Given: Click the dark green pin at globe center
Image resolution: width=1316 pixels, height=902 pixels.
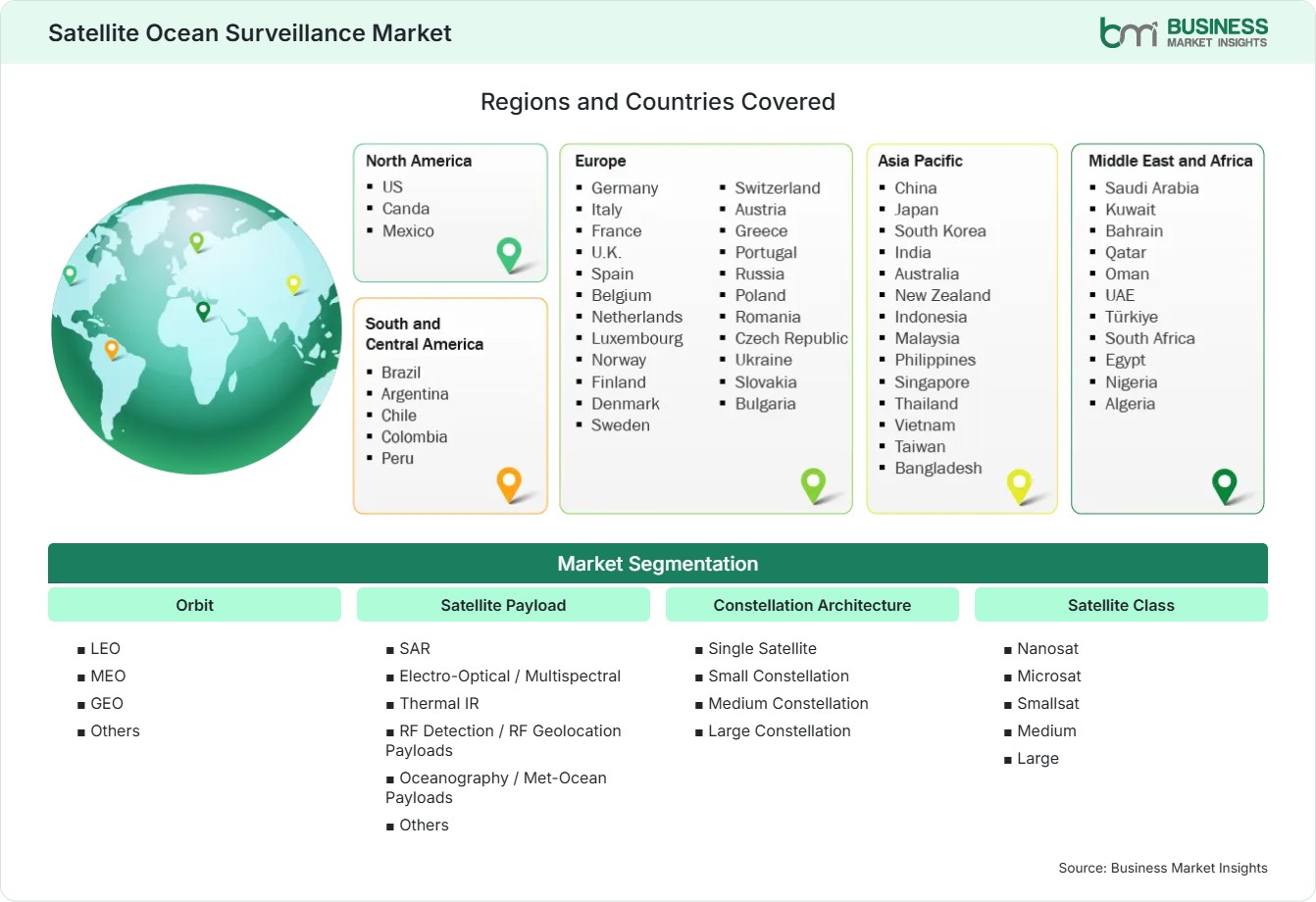Looking at the screenshot, I should pos(203,311).
